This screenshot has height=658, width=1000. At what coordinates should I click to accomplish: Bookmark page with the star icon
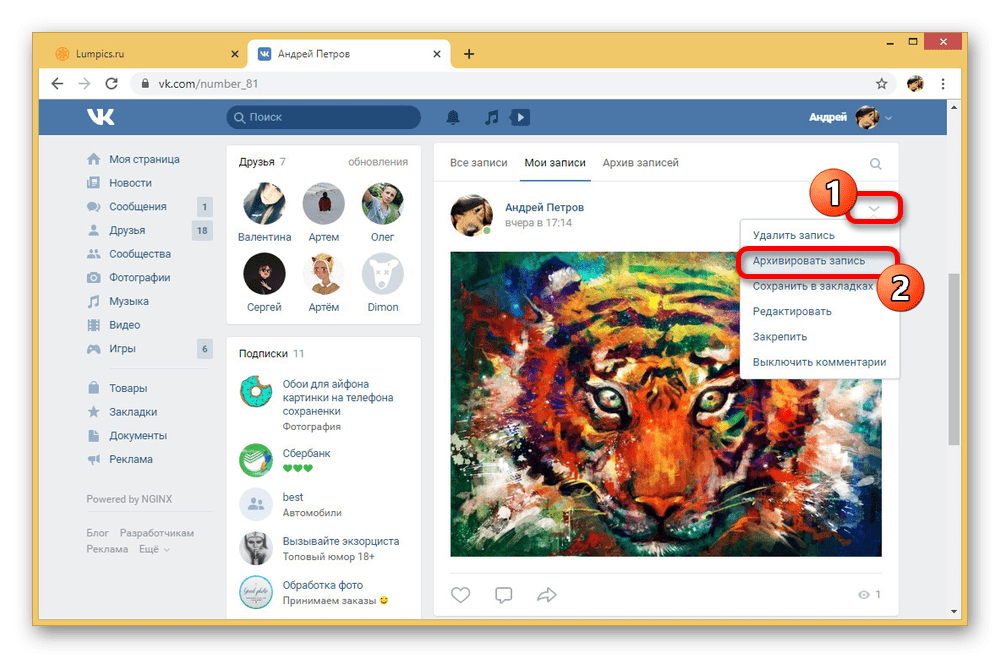point(881,84)
